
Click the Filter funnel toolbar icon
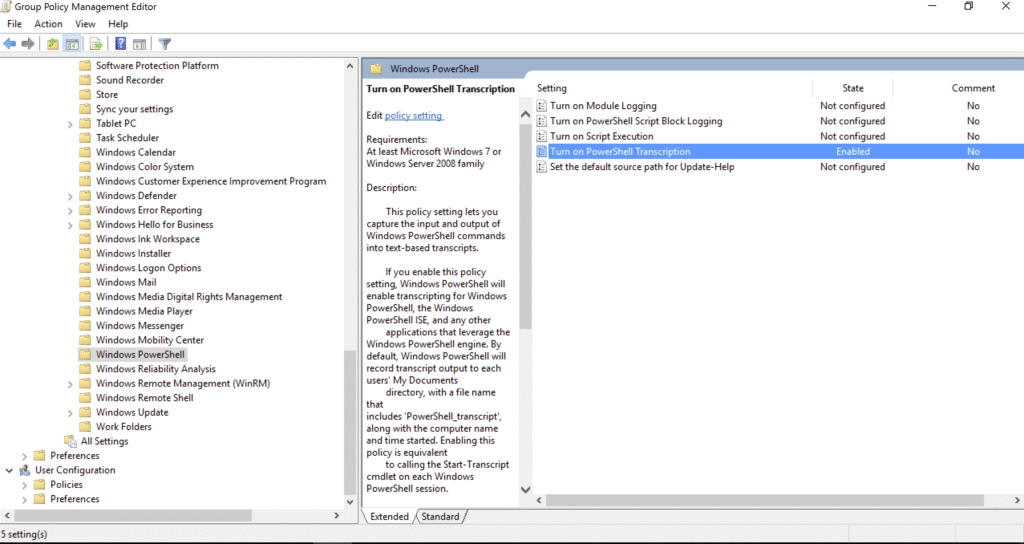tap(165, 44)
